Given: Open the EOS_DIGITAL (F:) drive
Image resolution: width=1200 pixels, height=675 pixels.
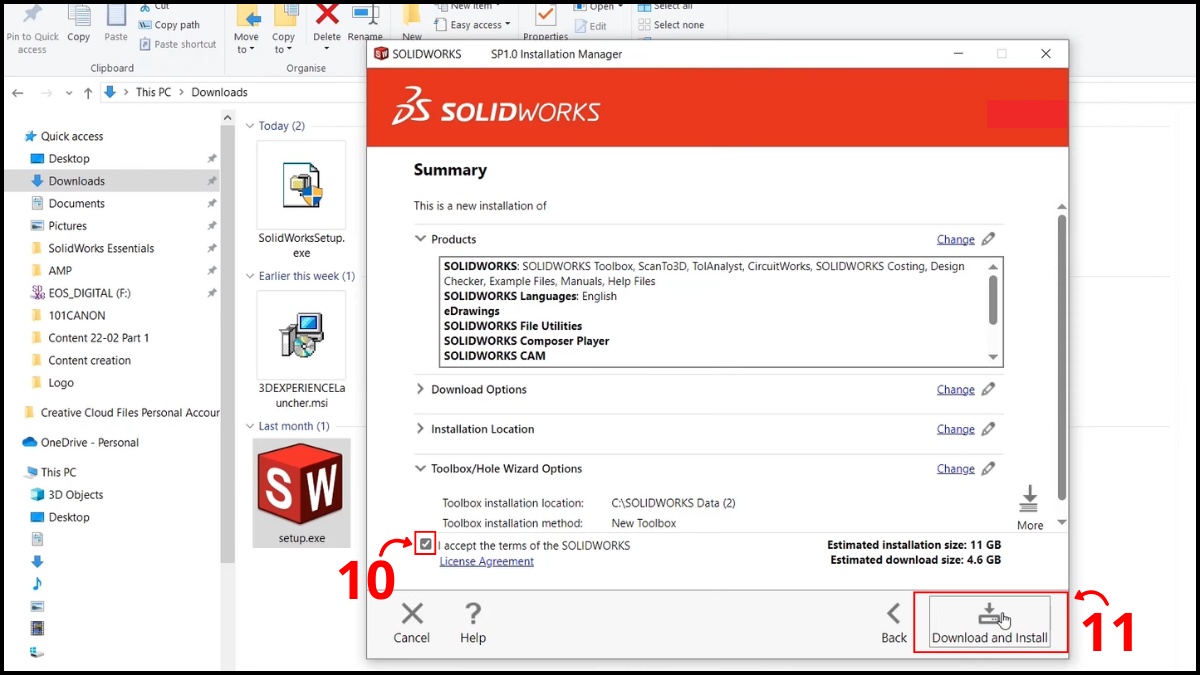Looking at the screenshot, I should (89, 293).
